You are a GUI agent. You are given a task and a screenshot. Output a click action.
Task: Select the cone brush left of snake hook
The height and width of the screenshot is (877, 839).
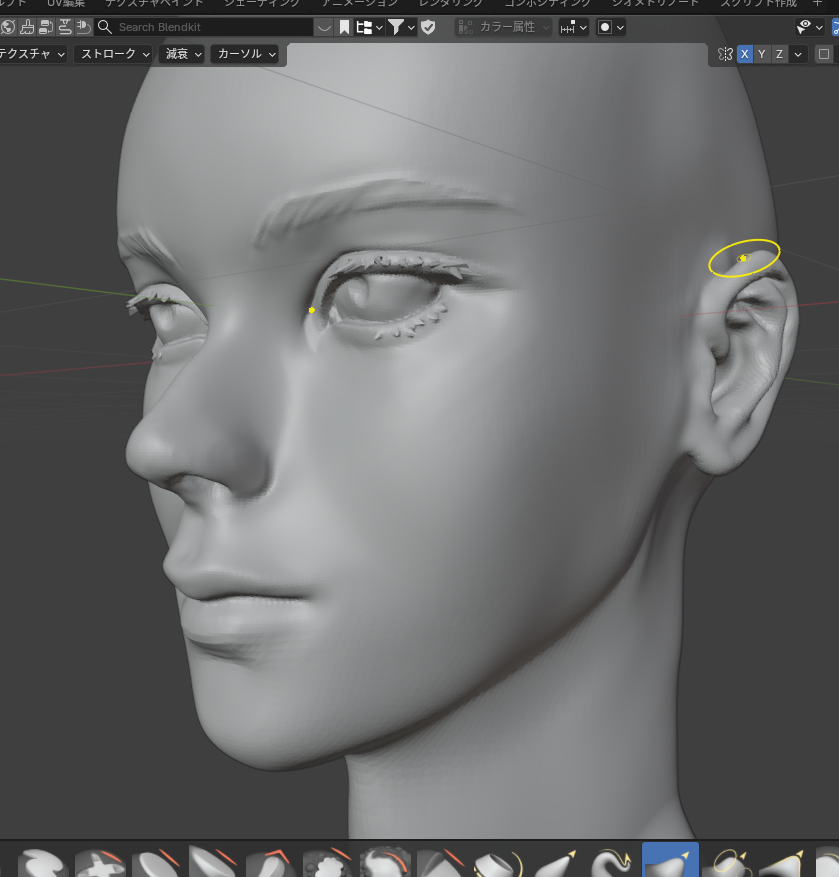coord(555,862)
